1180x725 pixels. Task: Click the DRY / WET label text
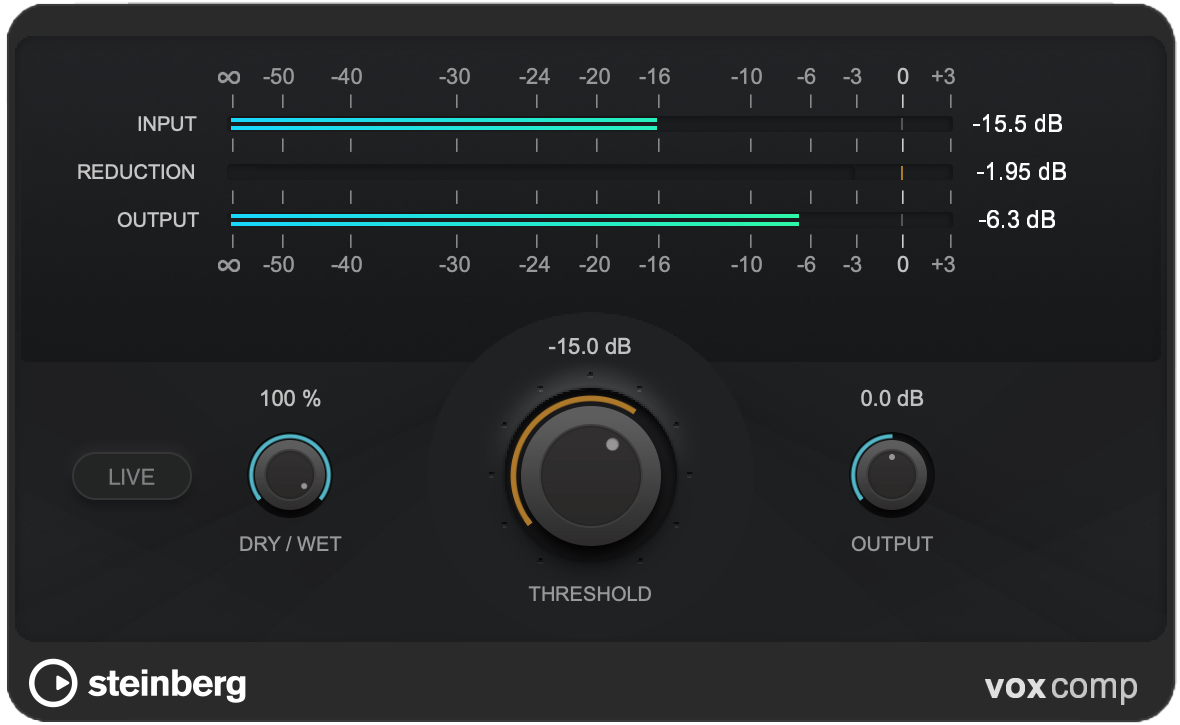coord(290,544)
